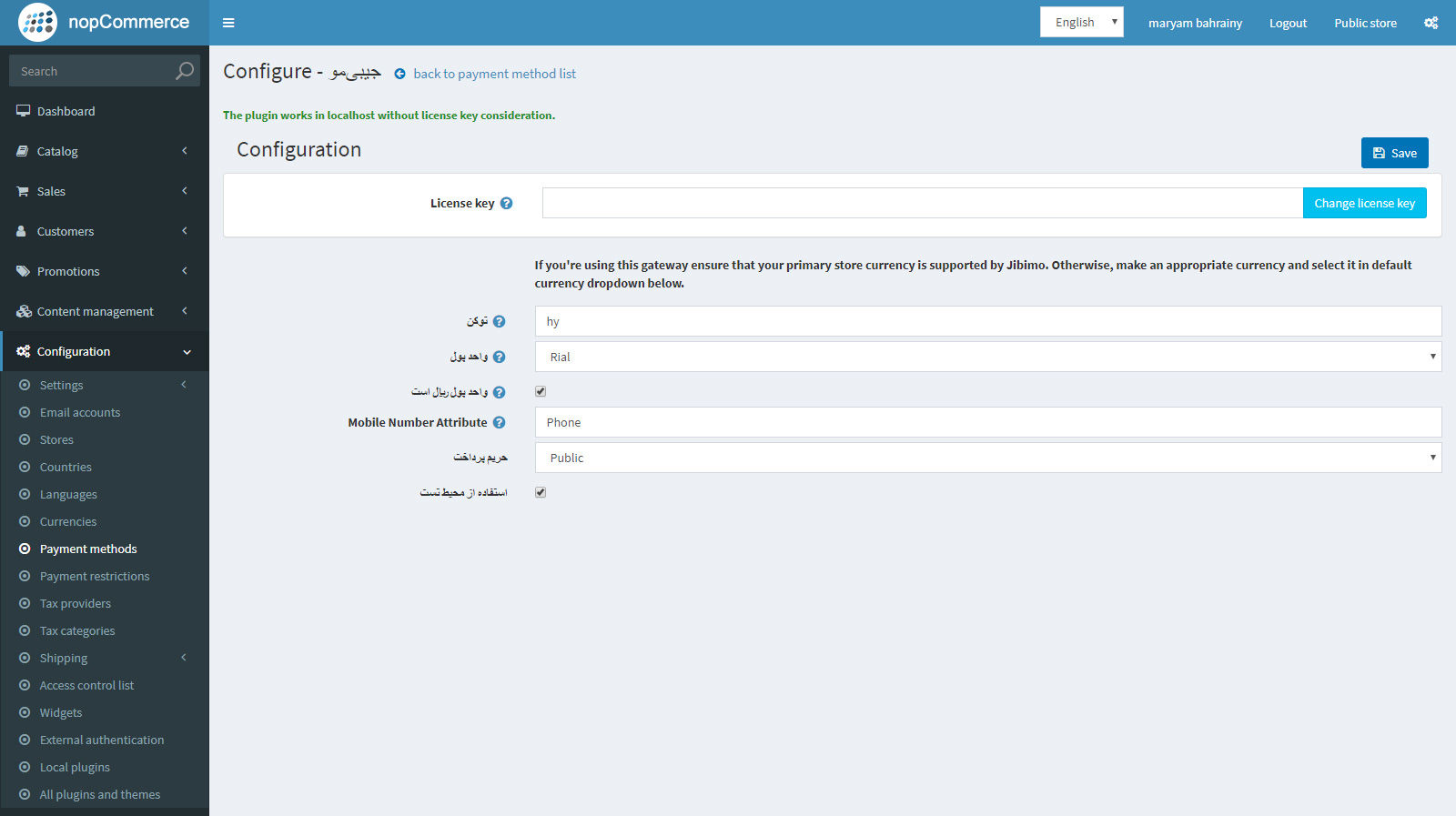Viewport: 1456px width, 816px height.
Task: Open the Public store link
Action: coord(1365,23)
